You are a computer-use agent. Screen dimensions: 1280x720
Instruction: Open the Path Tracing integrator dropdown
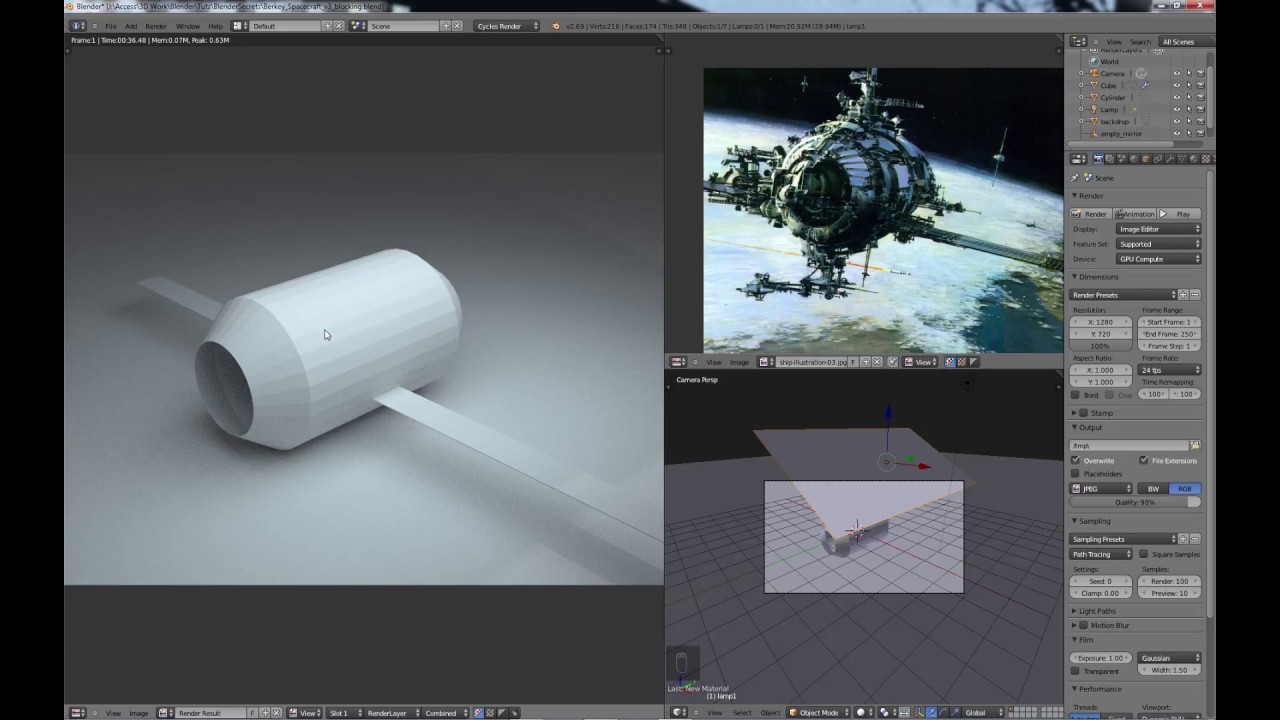point(1101,554)
